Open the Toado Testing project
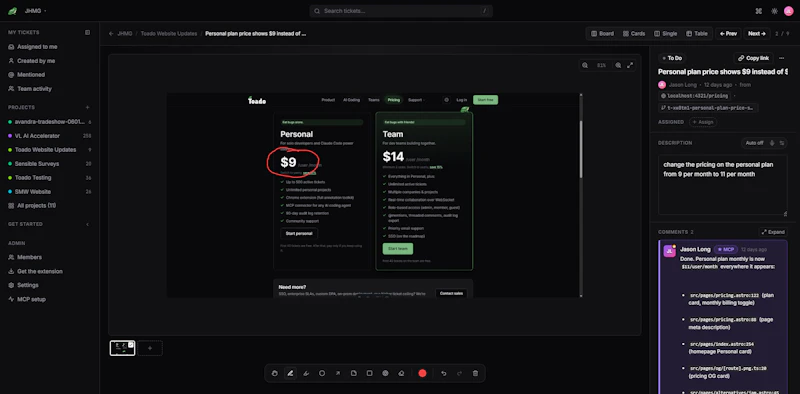The image size is (800, 394). pos(49,178)
